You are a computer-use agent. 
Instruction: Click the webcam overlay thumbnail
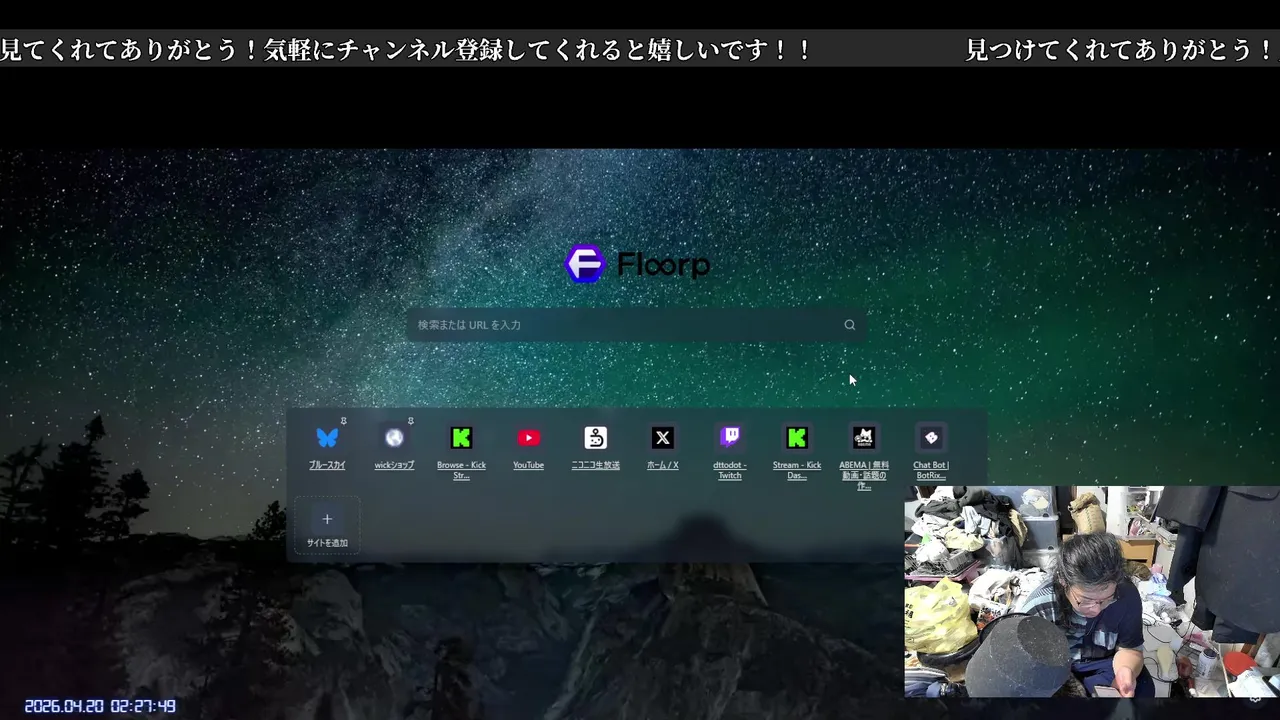tap(1092, 592)
